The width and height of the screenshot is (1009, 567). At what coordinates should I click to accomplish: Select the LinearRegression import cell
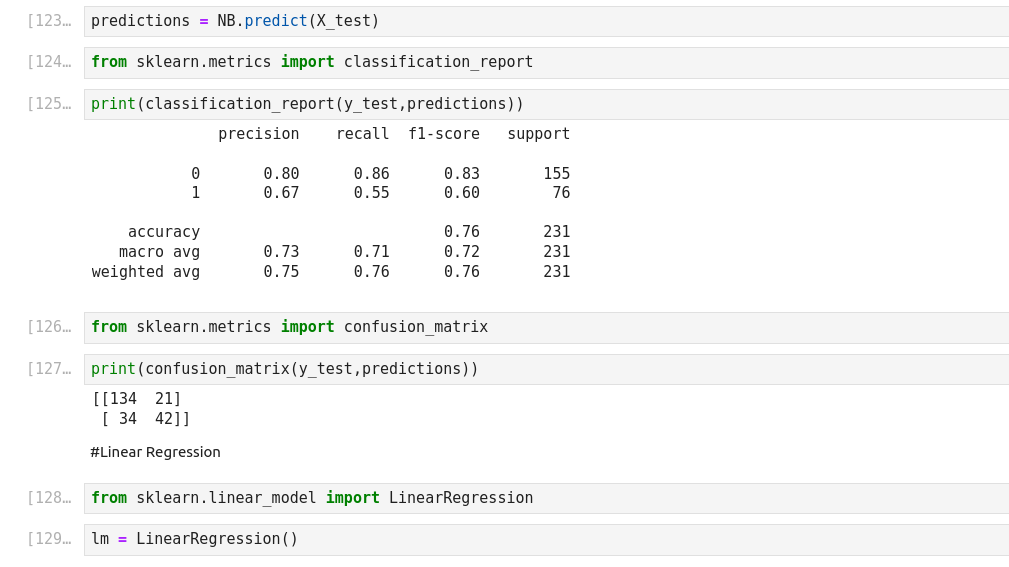click(545, 498)
